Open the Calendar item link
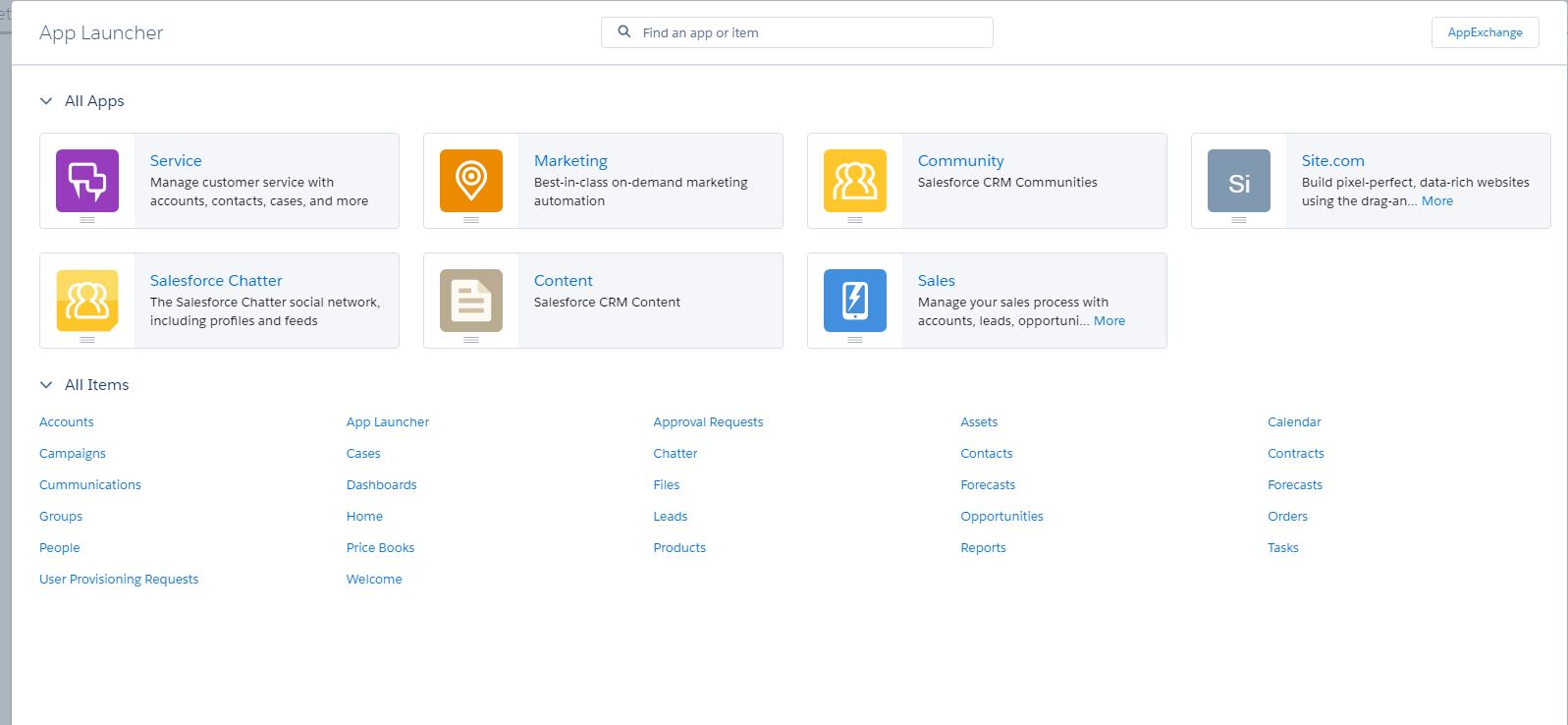The height and width of the screenshot is (725, 1568). (1294, 422)
